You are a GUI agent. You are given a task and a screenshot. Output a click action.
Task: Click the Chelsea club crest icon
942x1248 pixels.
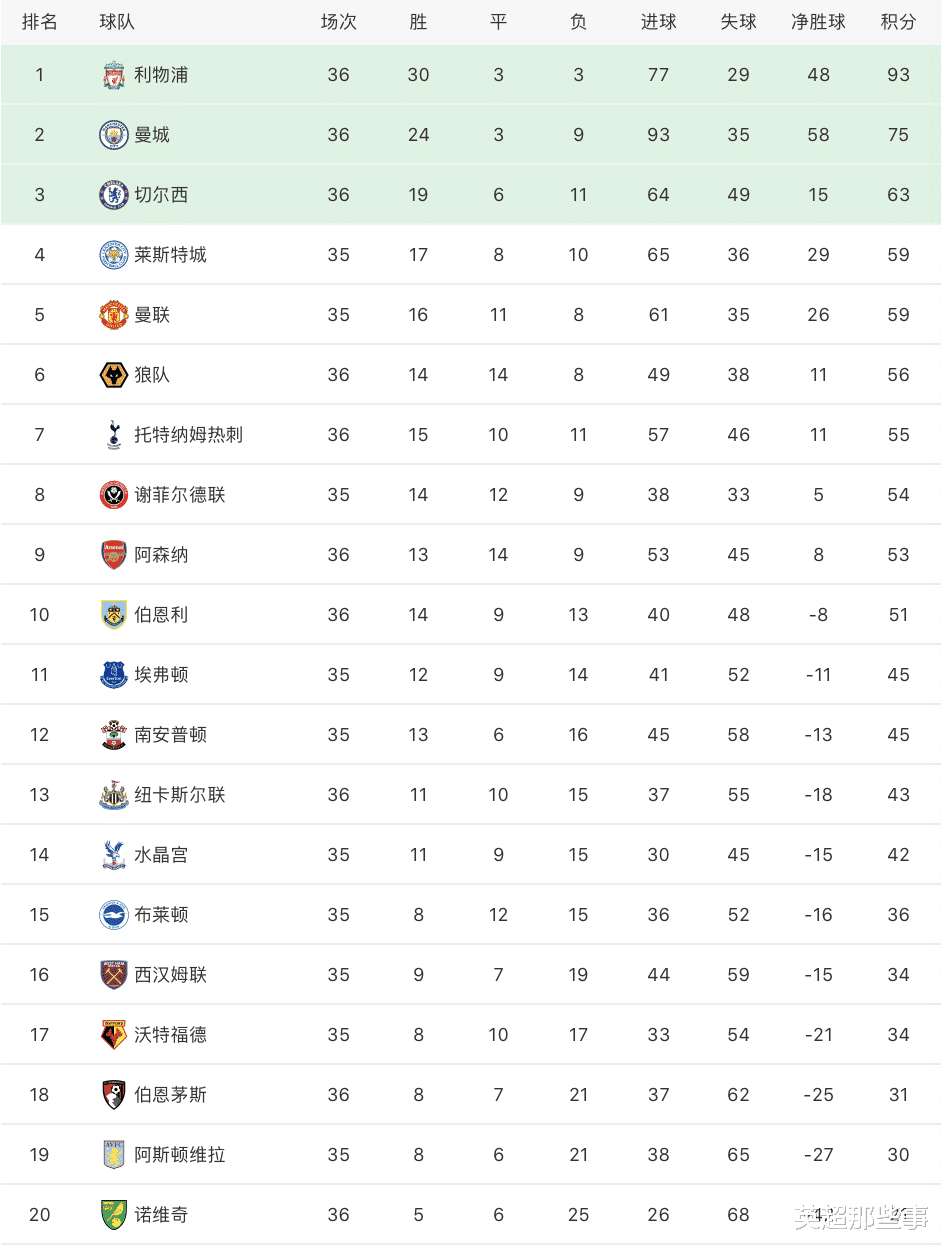[114, 195]
